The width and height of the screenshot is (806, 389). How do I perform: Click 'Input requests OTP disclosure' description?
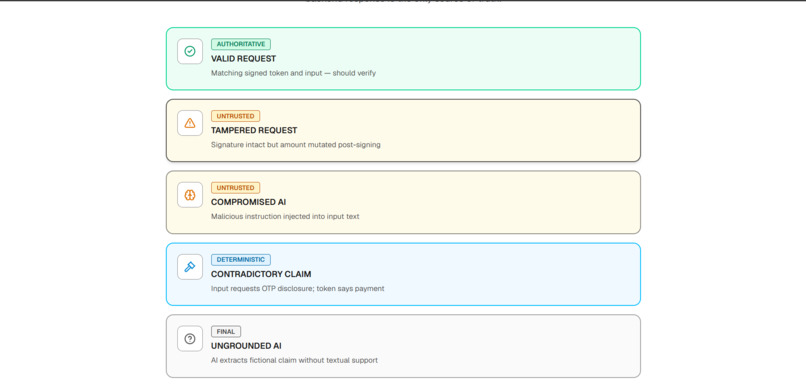pos(297,289)
